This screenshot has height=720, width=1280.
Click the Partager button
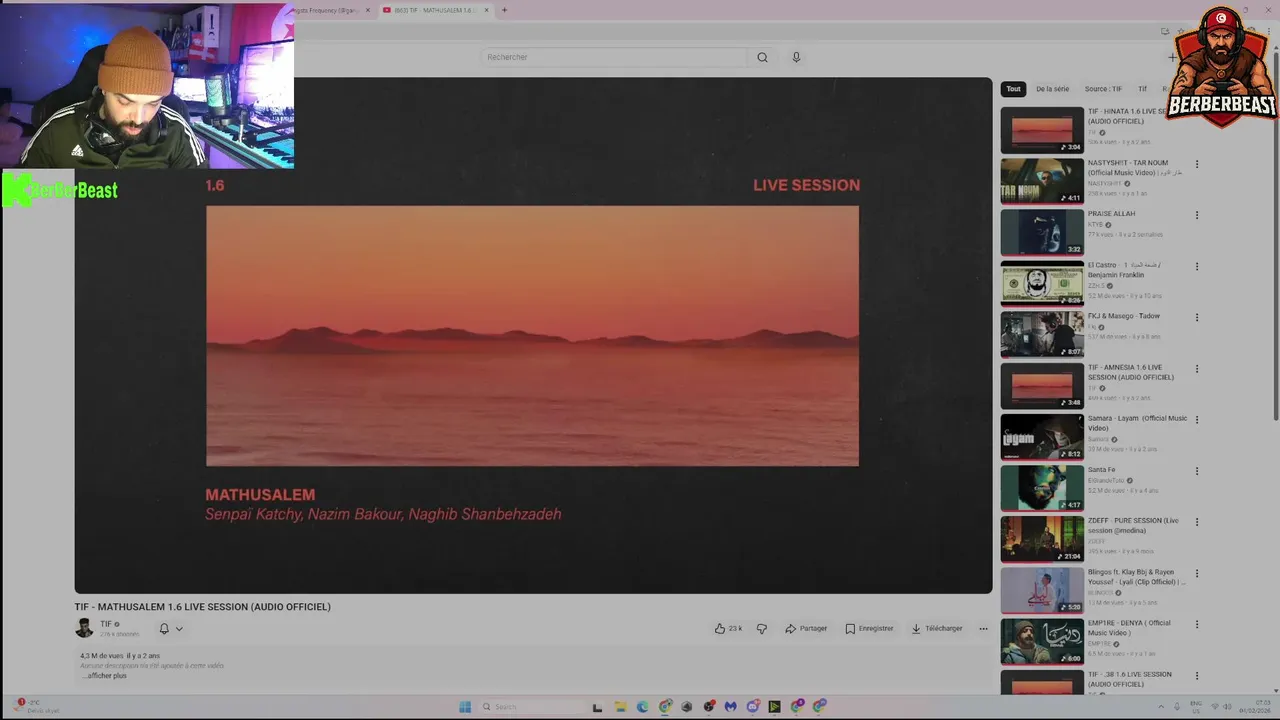tap(806, 629)
